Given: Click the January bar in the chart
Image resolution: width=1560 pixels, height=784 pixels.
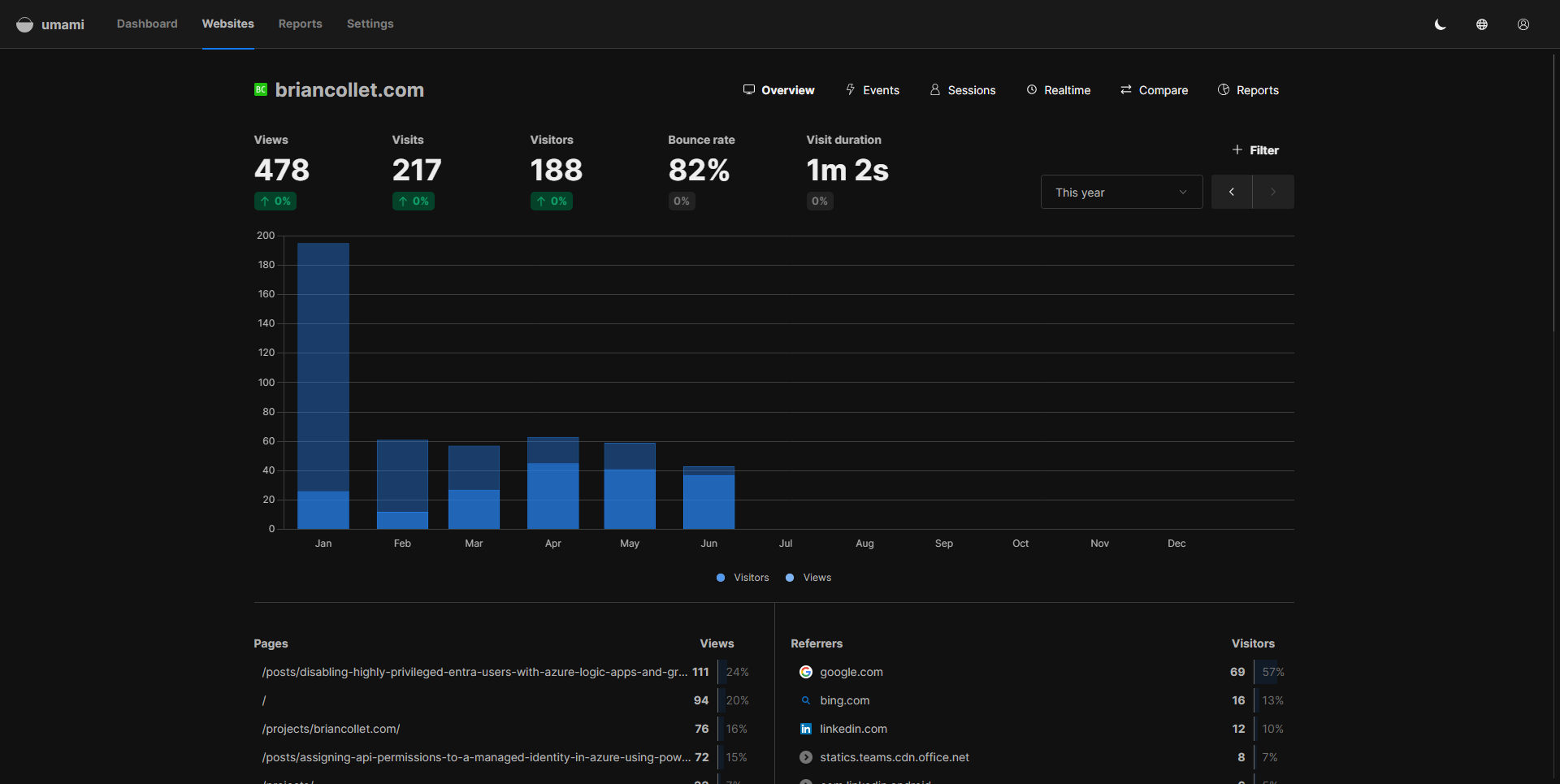Looking at the screenshot, I should [x=323, y=386].
